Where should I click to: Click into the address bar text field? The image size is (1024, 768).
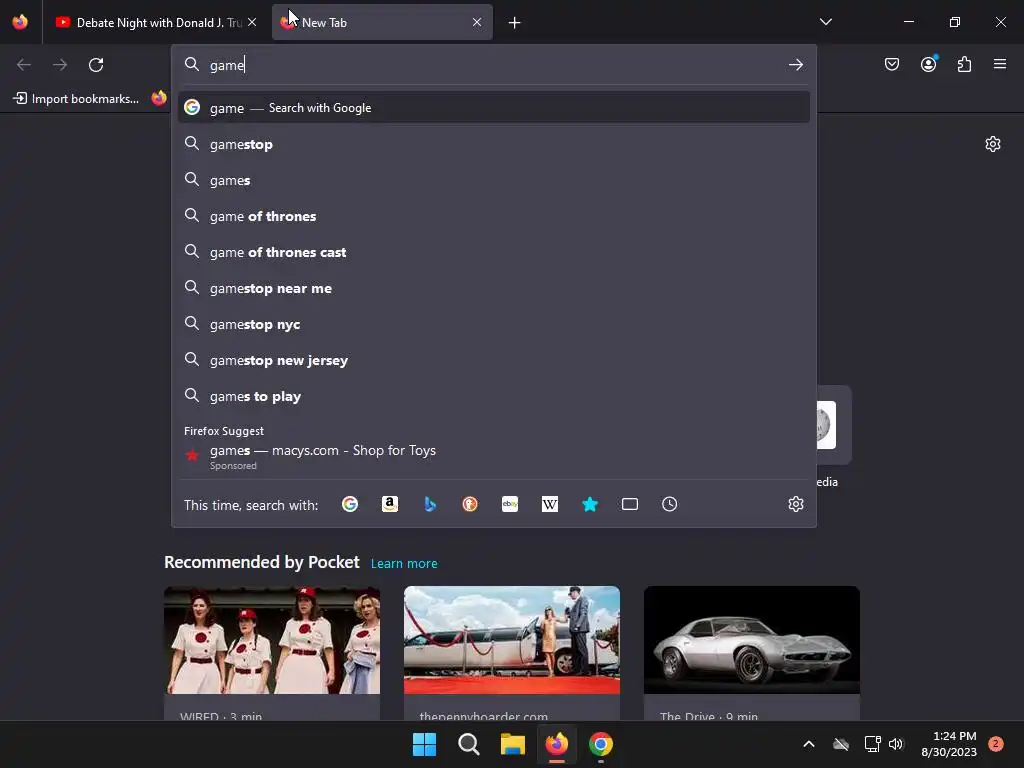pyautogui.click(x=494, y=65)
